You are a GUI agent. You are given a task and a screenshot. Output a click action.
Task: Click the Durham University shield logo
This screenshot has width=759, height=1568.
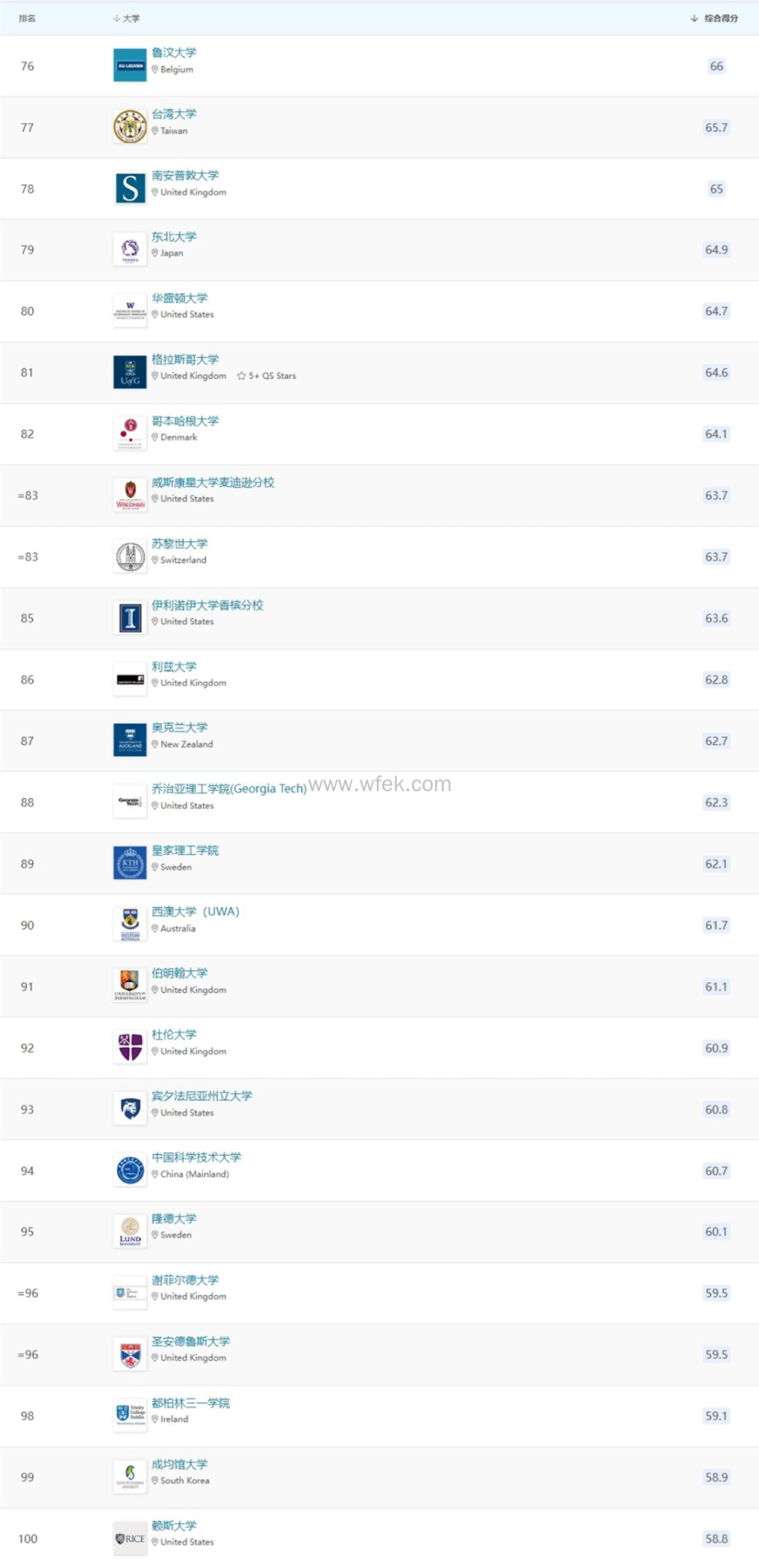pos(130,1047)
